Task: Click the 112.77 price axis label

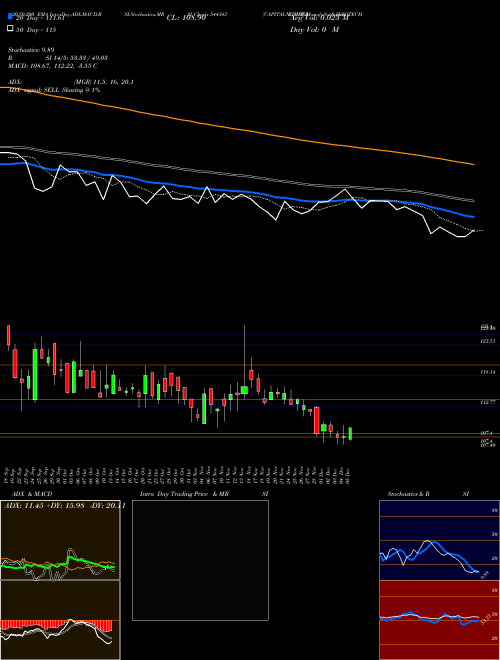Action: coord(488,402)
